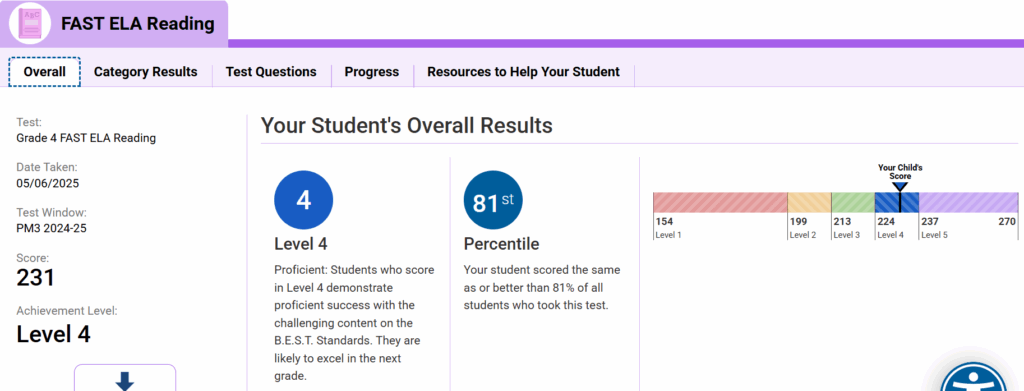1024x391 pixels.
Task: Click the blue Level 4 circle badge
Action: pos(304,200)
